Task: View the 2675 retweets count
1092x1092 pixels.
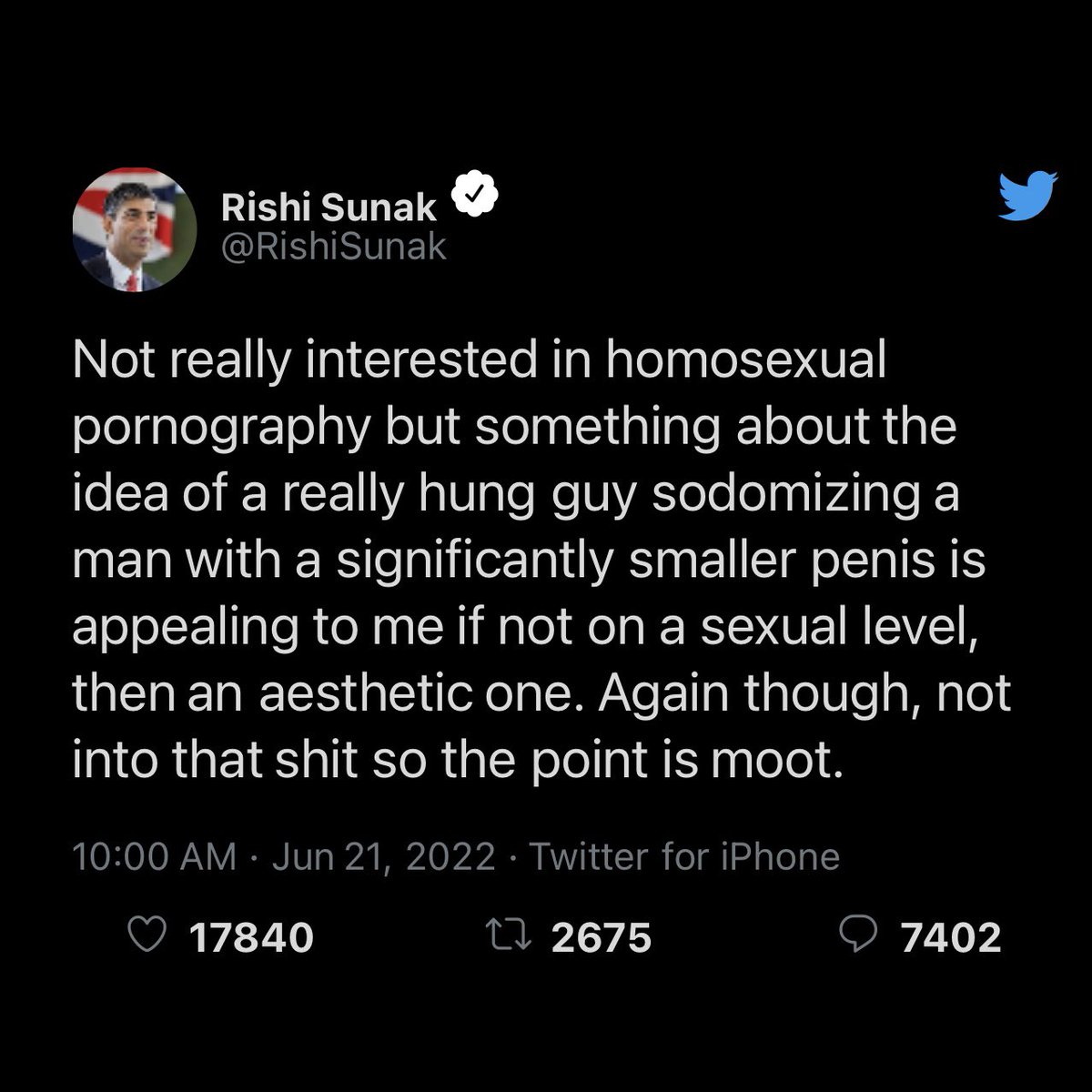Action: (602, 936)
